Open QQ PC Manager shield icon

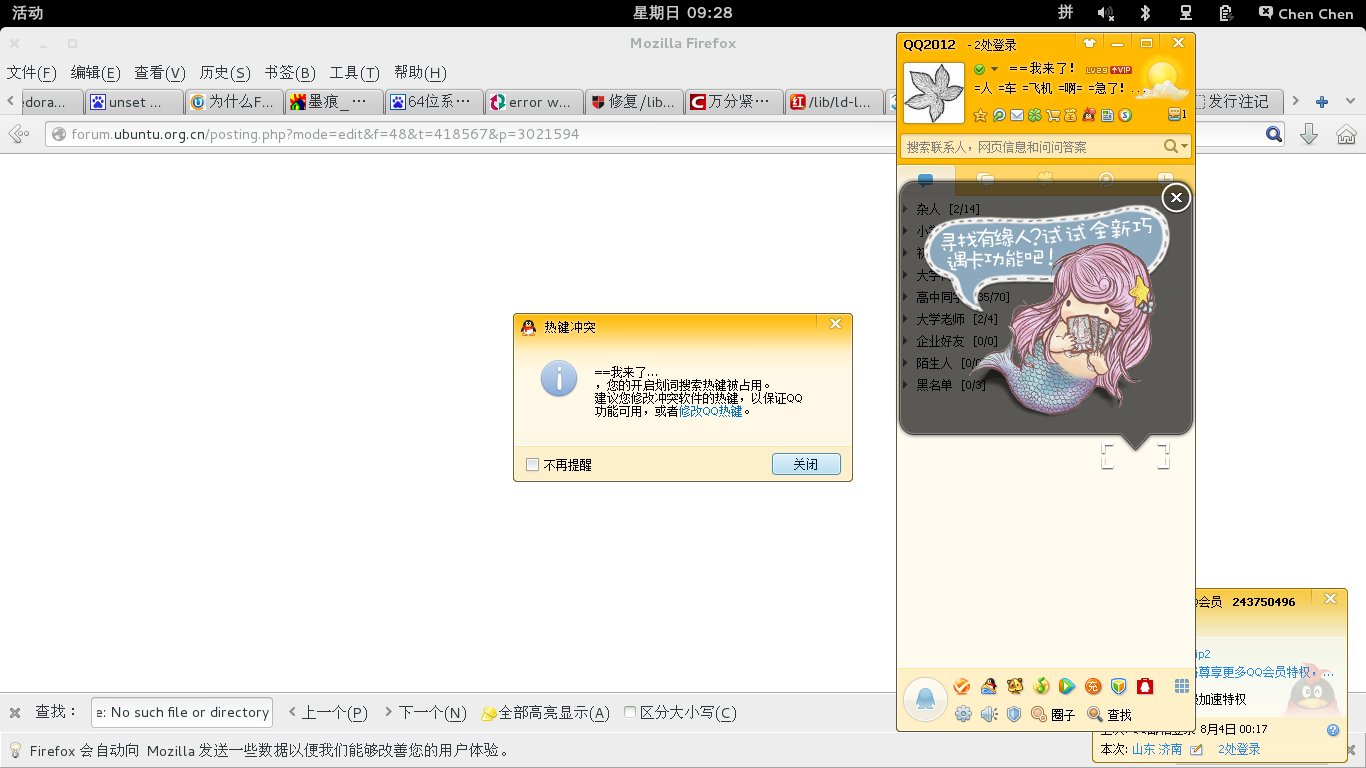tap(1119, 686)
